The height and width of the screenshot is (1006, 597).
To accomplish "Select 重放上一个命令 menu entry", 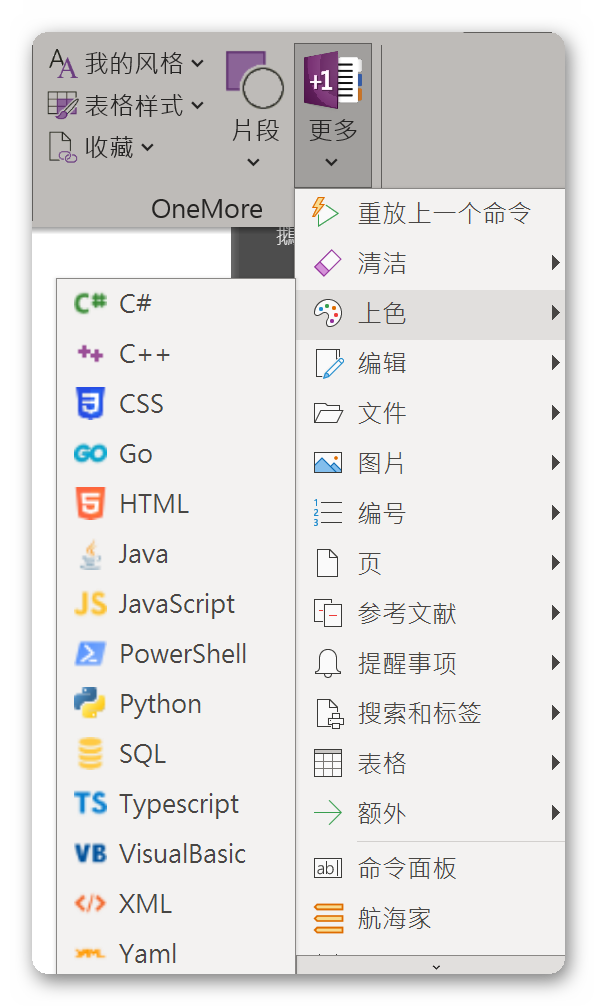I will [x=430, y=213].
